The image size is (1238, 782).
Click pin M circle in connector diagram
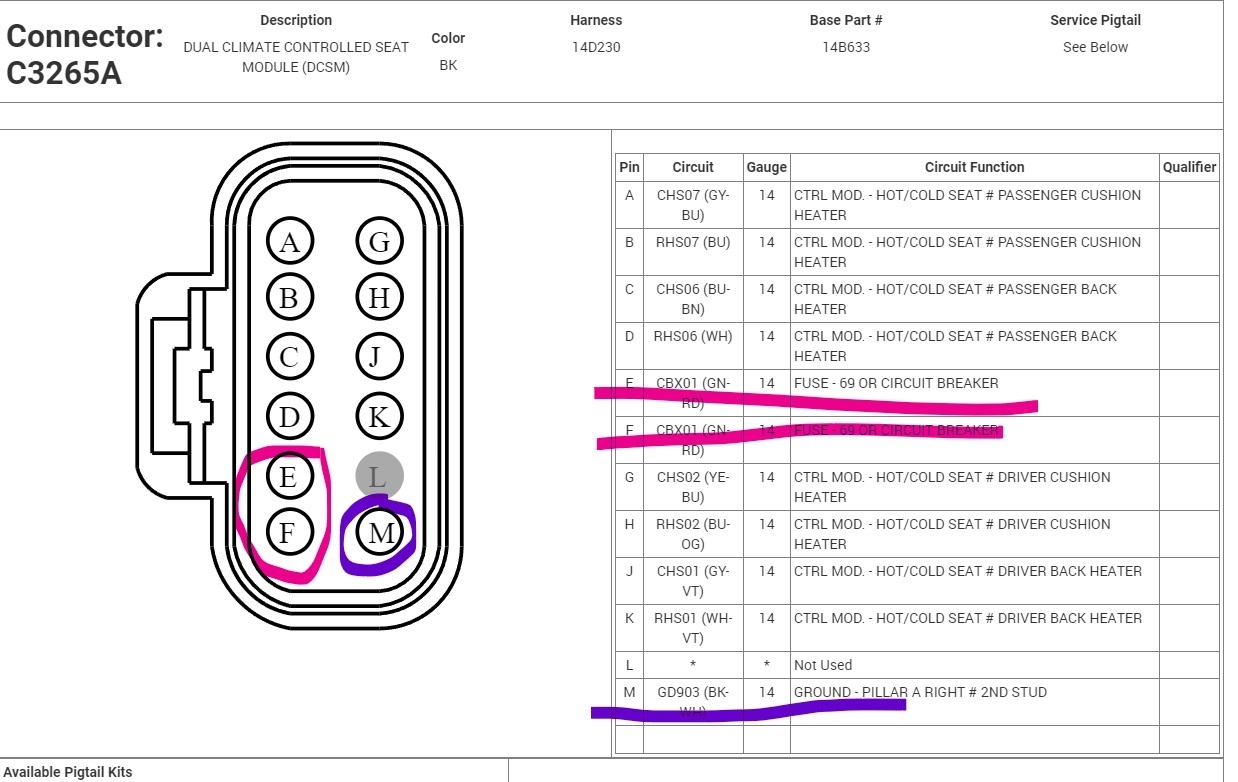382,533
